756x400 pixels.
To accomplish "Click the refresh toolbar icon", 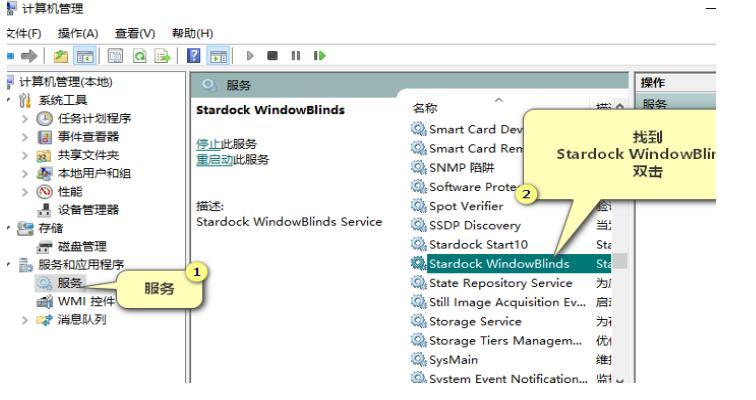I will click(140, 56).
